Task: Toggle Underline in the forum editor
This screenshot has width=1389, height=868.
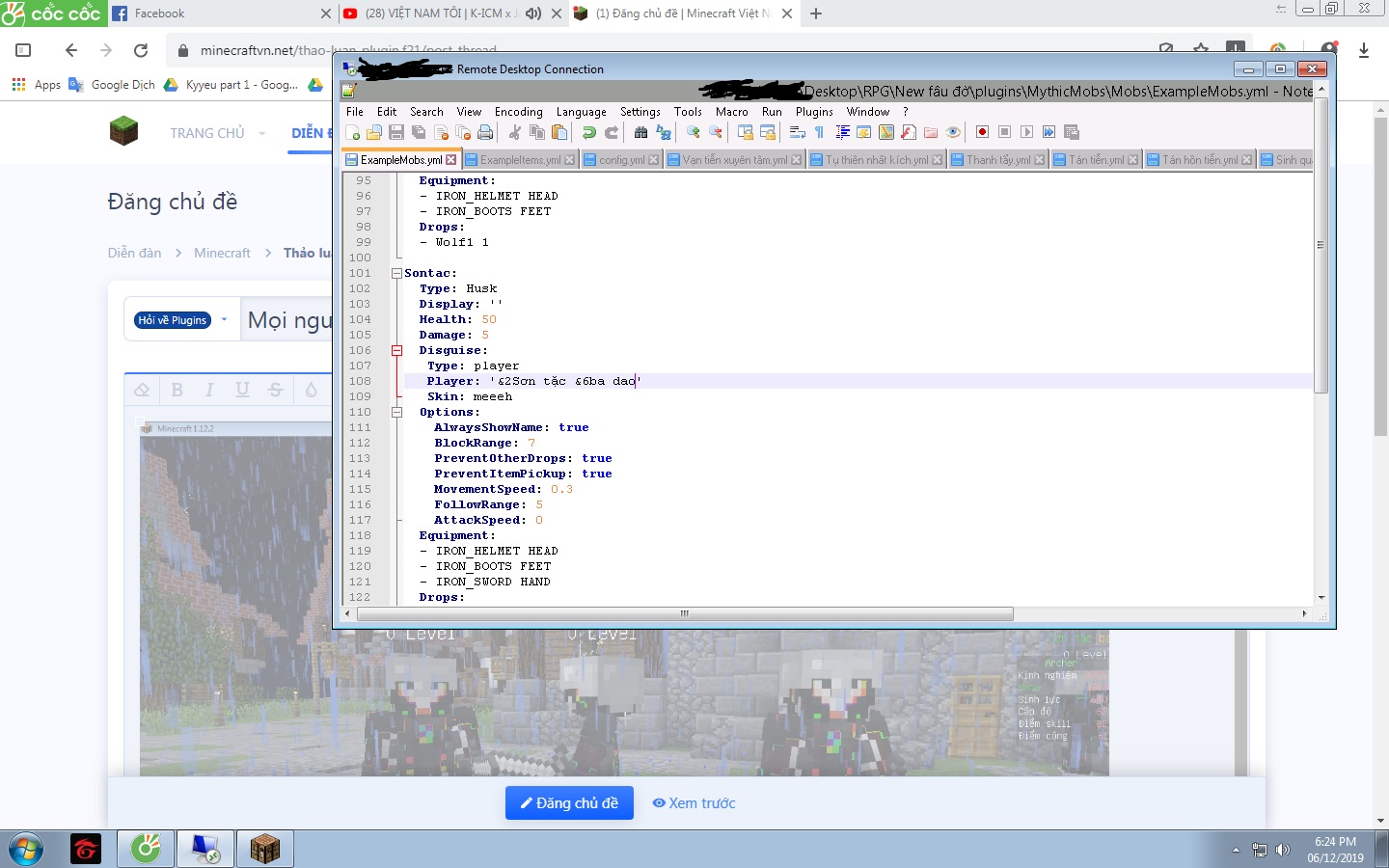Action: pyautogui.click(x=242, y=390)
